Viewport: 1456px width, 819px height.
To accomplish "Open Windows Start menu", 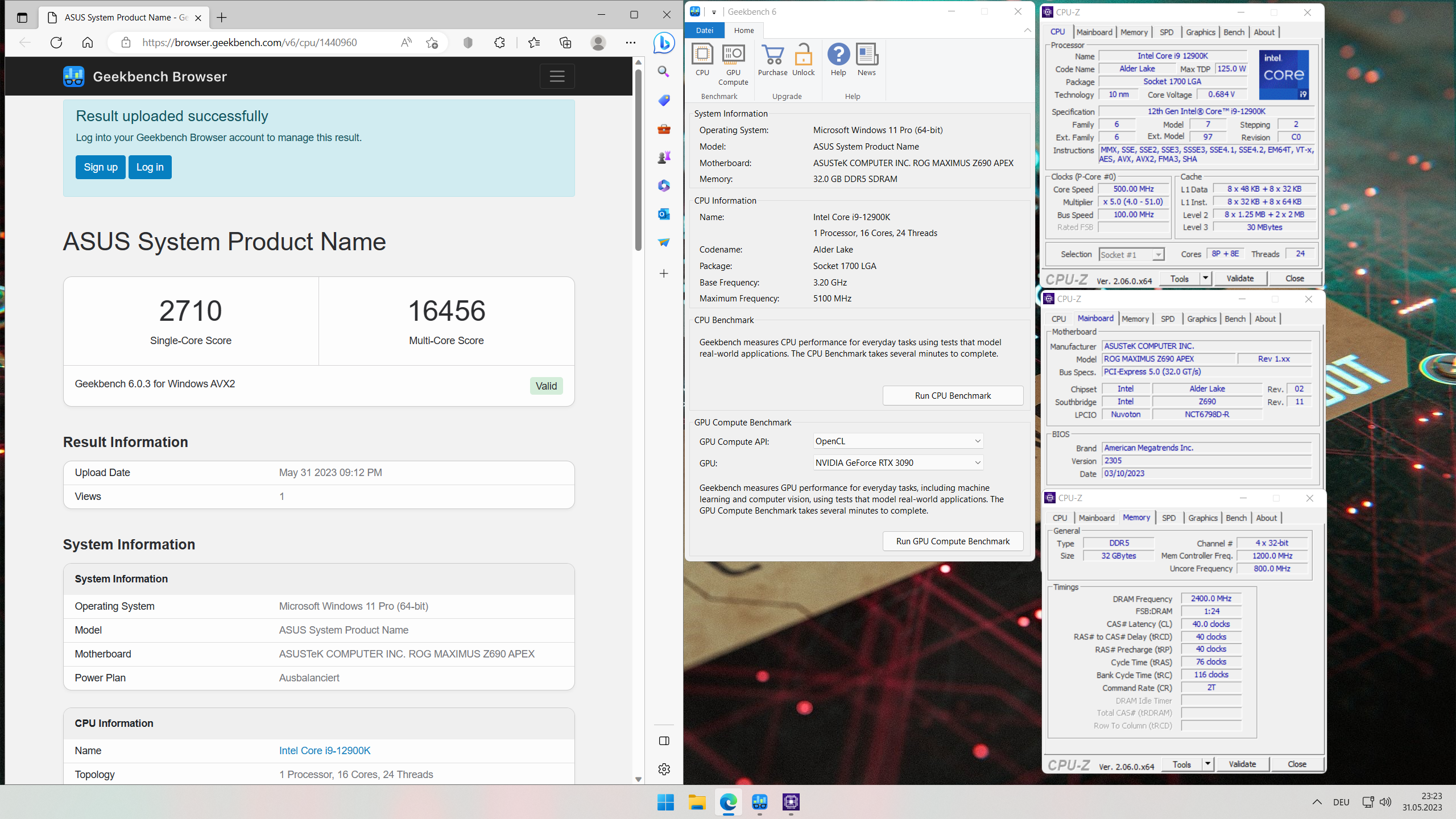I will pyautogui.click(x=665, y=802).
